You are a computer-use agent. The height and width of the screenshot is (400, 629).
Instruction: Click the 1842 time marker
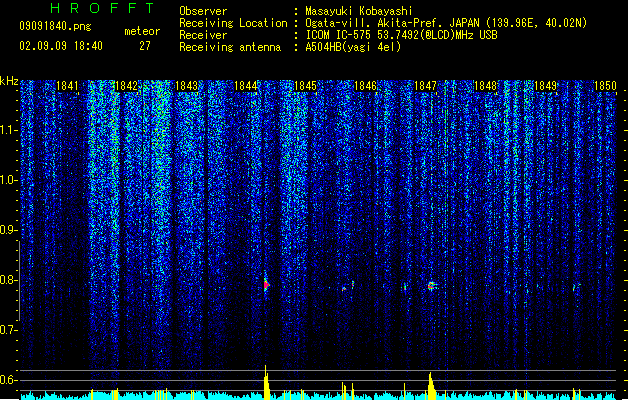click(127, 86)
